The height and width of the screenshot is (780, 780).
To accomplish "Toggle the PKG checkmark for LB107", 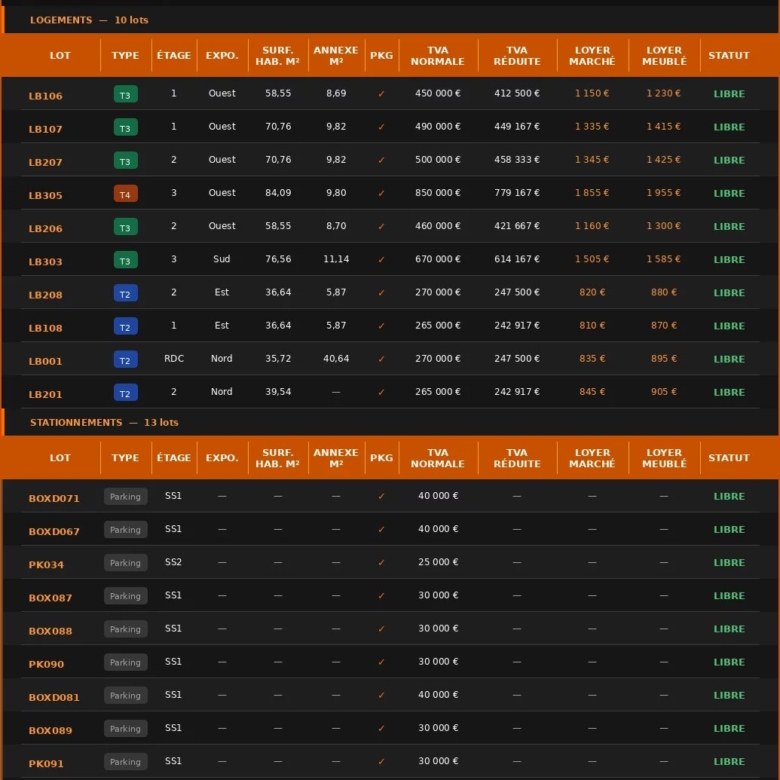I will pos(381,127).
